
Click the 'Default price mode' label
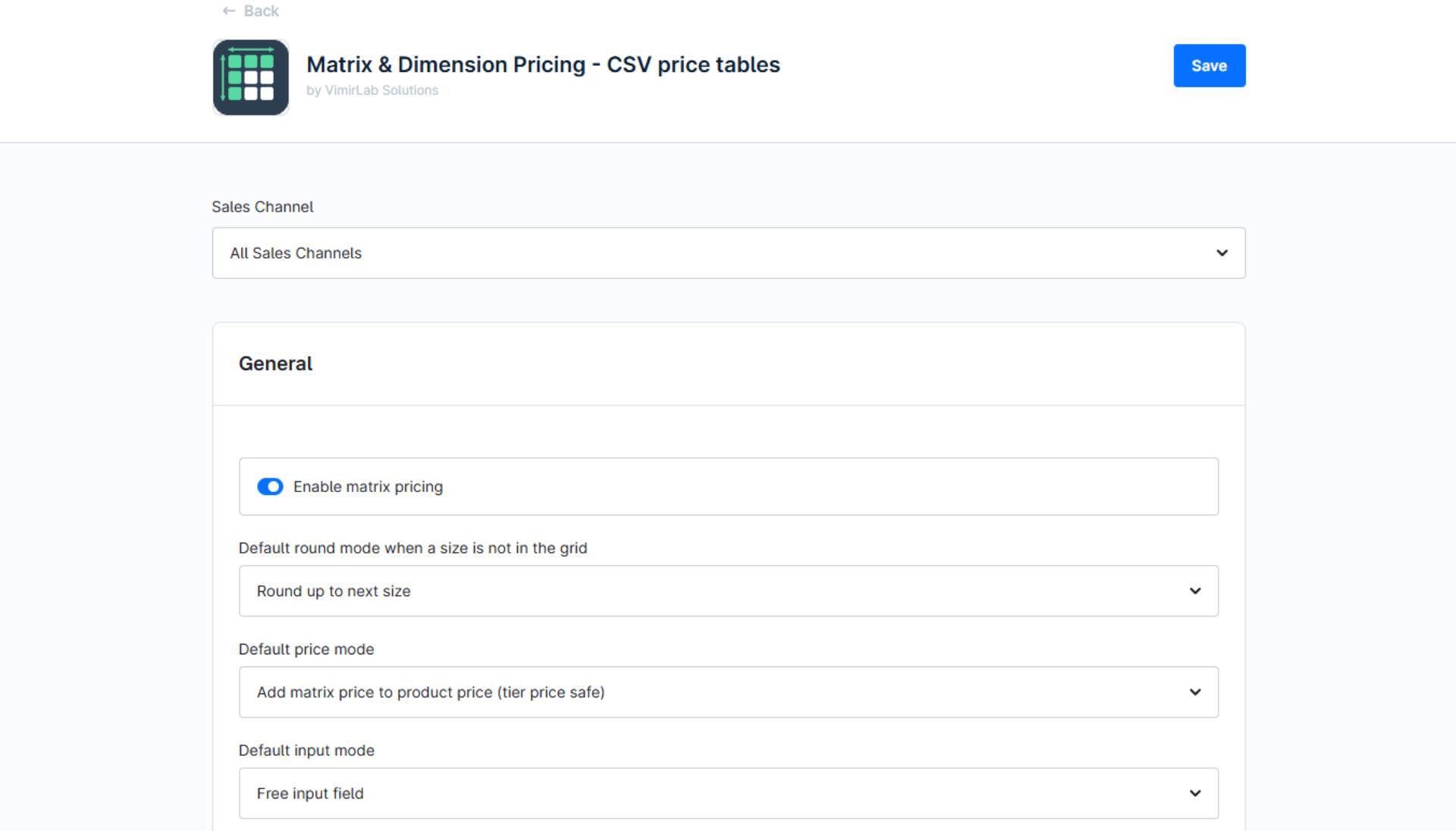(x=306, y=649)
